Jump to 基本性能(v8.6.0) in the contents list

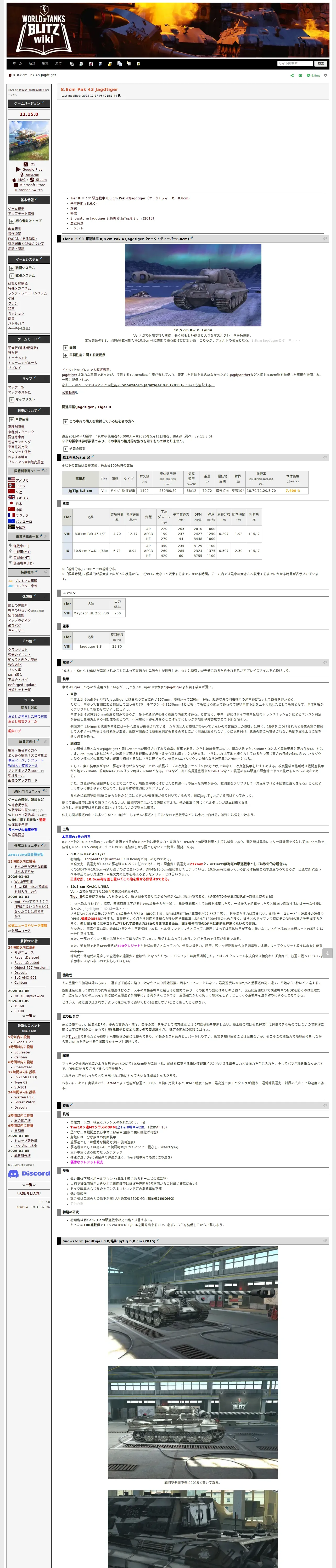[x=83, y=203]
